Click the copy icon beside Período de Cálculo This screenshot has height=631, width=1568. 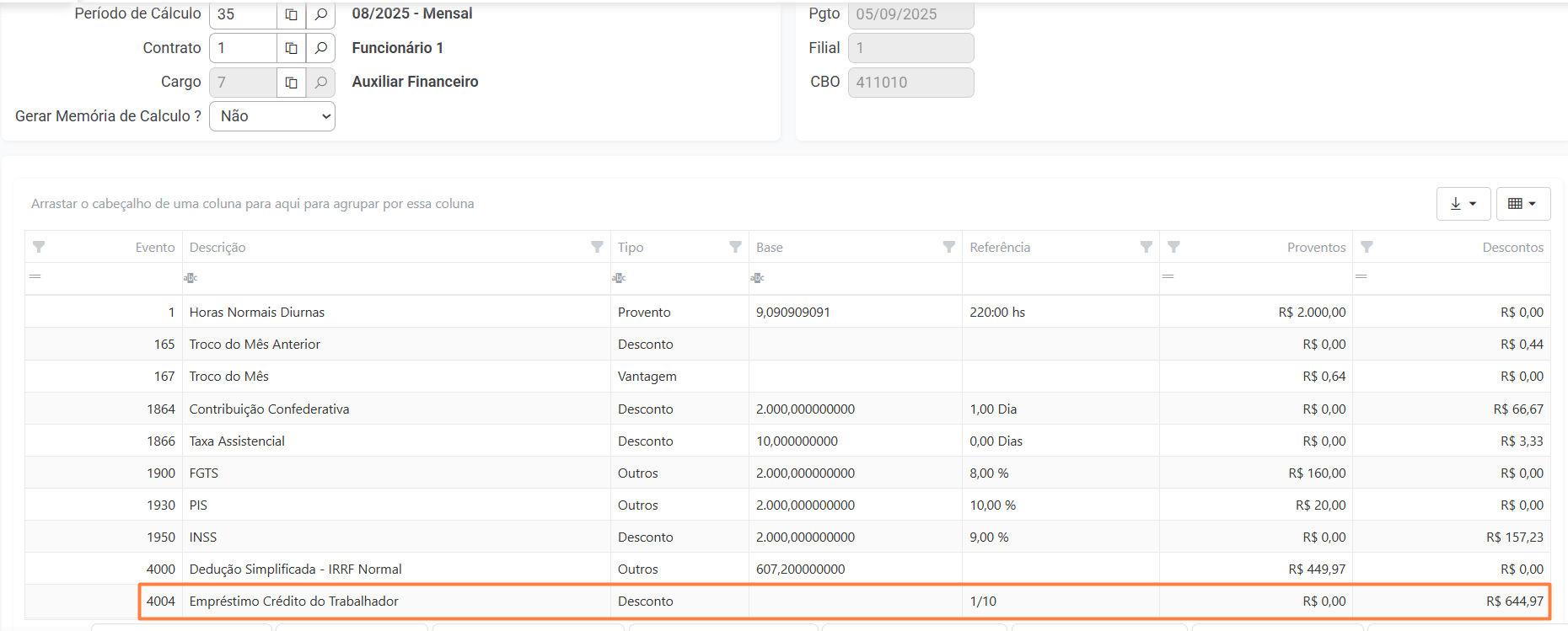tap(291, 14)
